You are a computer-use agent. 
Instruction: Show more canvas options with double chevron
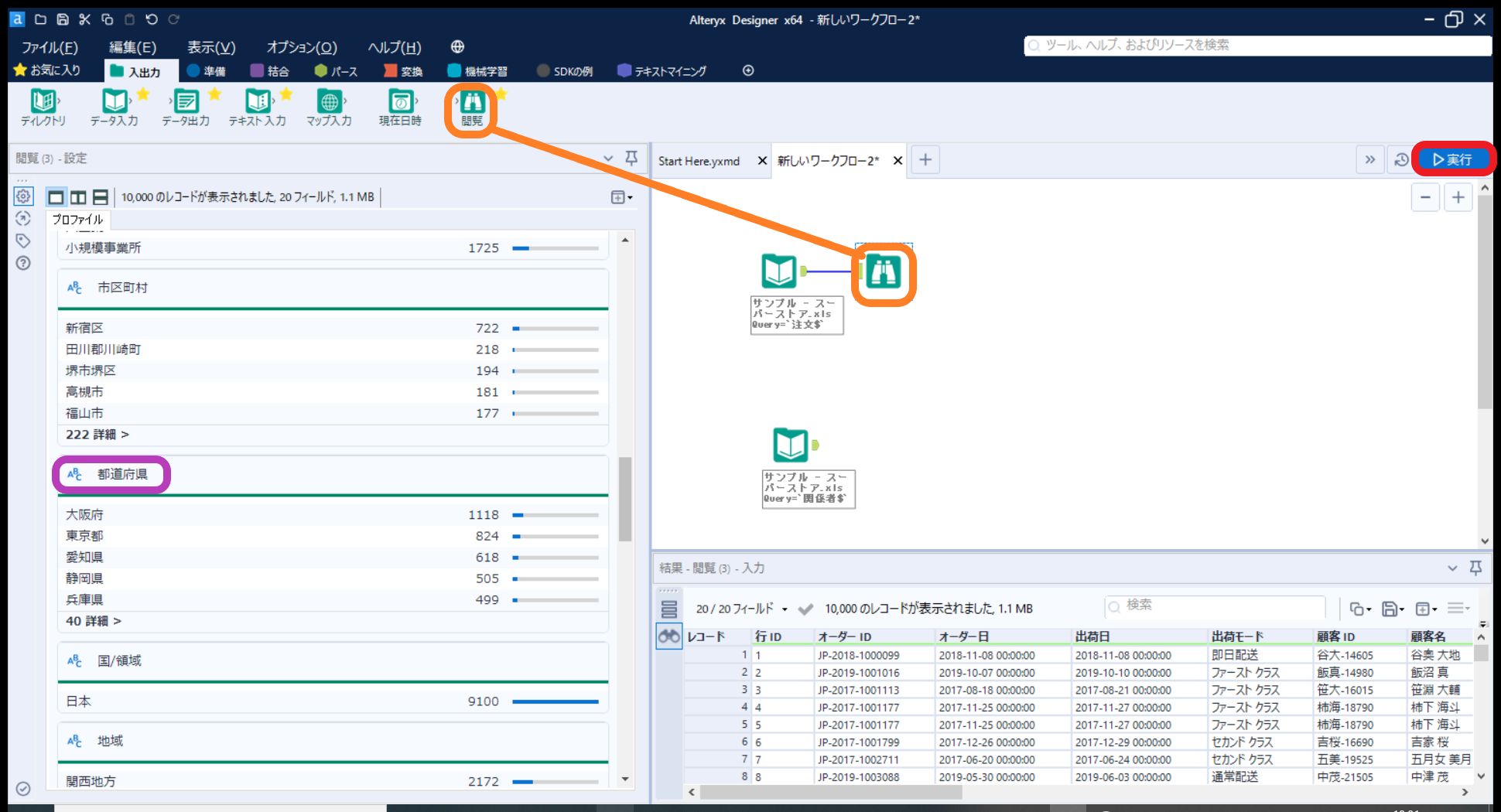tap(1370, 160)
